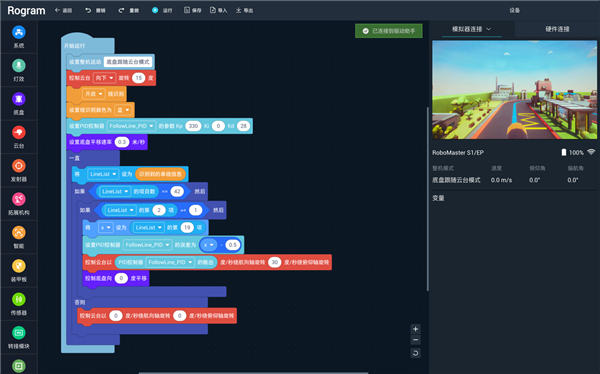Open the 装甲板 (Armor) block category

(x=19, y=270)
